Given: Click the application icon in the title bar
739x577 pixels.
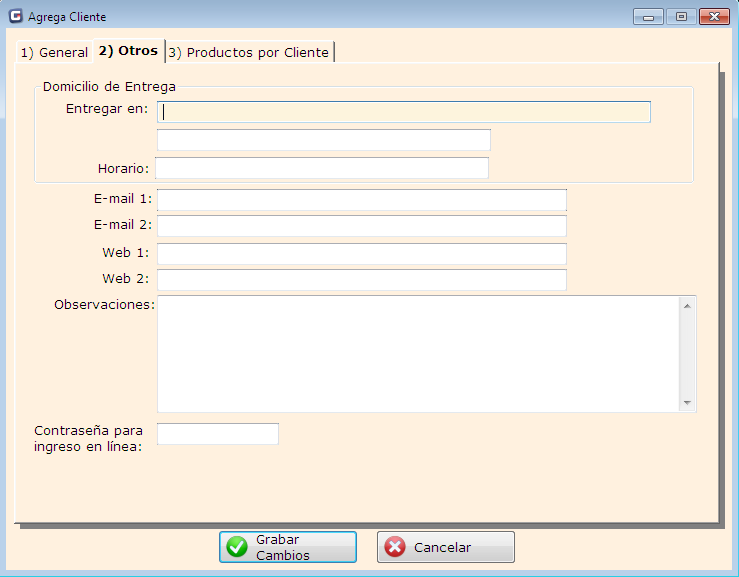Looking at the screenshot, I should (15, 17).
